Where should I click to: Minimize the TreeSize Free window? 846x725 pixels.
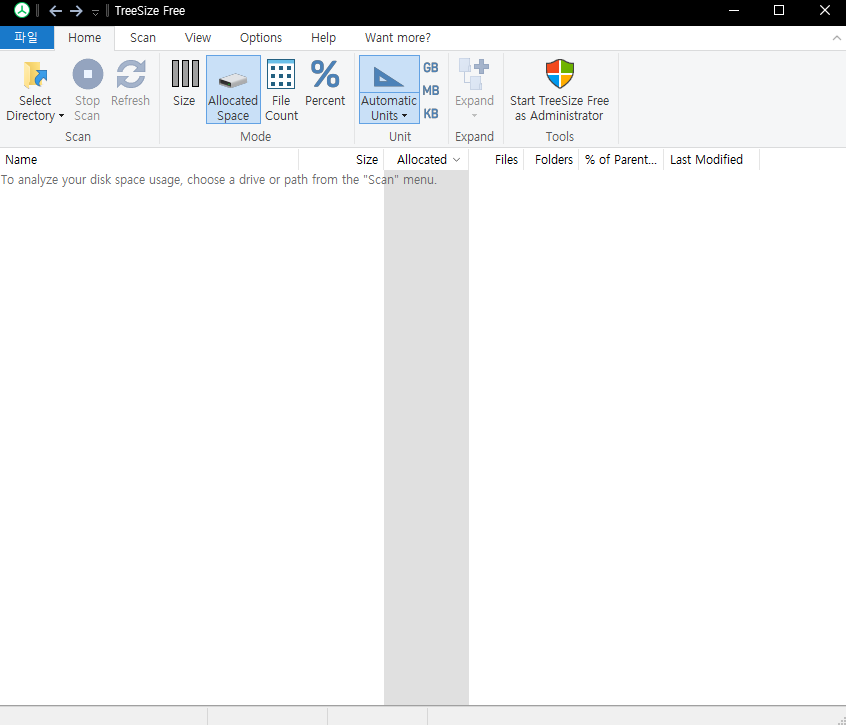(x=734, y=10)
